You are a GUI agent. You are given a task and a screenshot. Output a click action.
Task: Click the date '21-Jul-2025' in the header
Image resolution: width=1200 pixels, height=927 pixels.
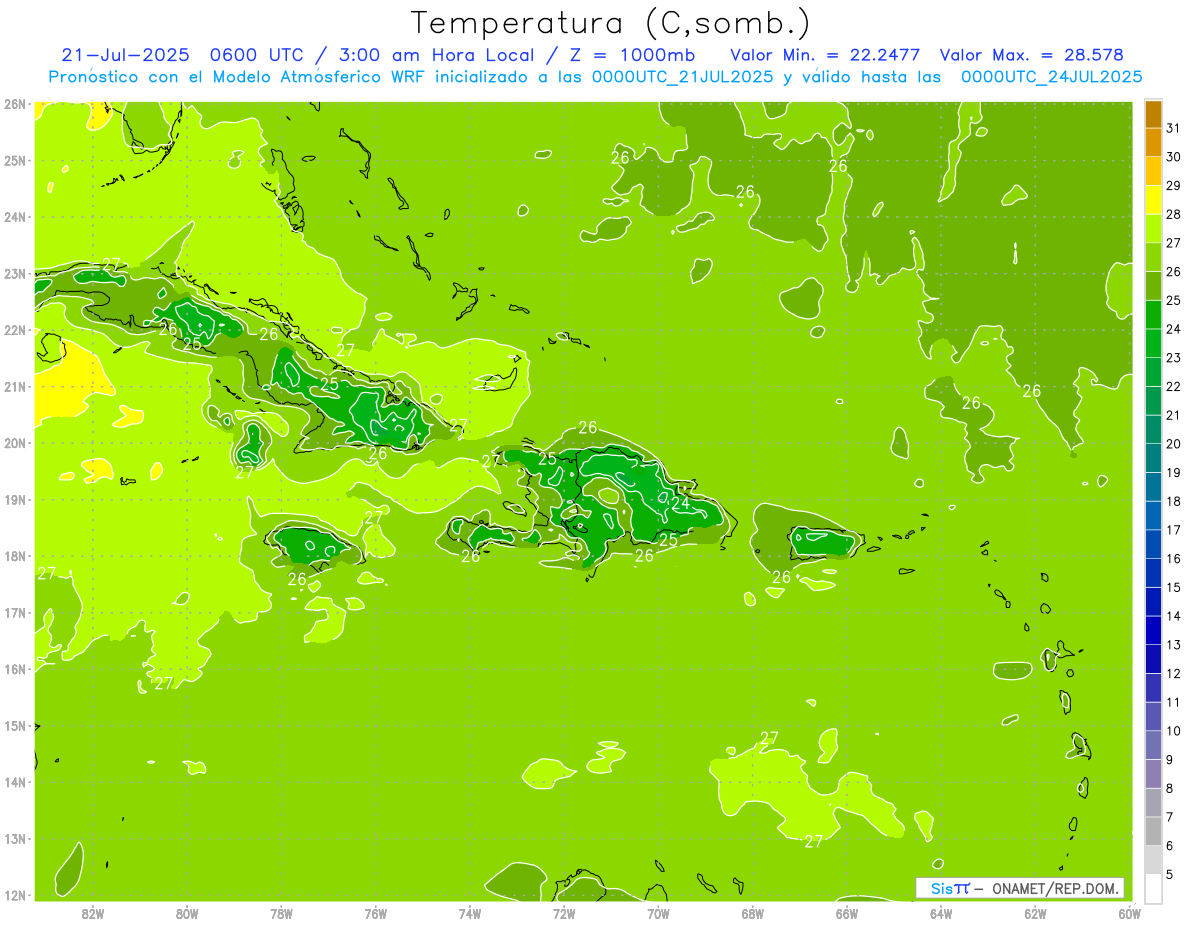pos(125,55)
